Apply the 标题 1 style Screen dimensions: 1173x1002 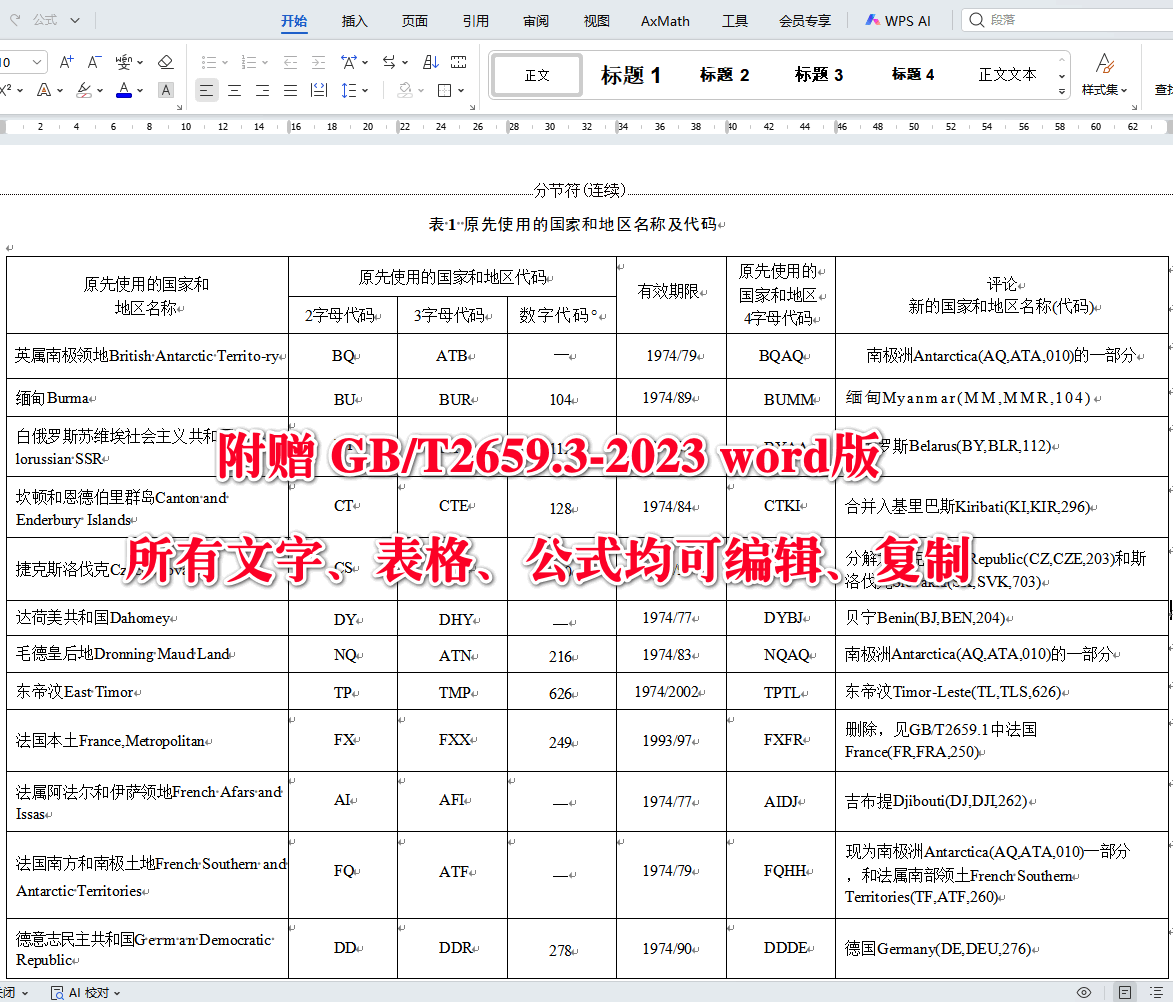tap(630, 74)
